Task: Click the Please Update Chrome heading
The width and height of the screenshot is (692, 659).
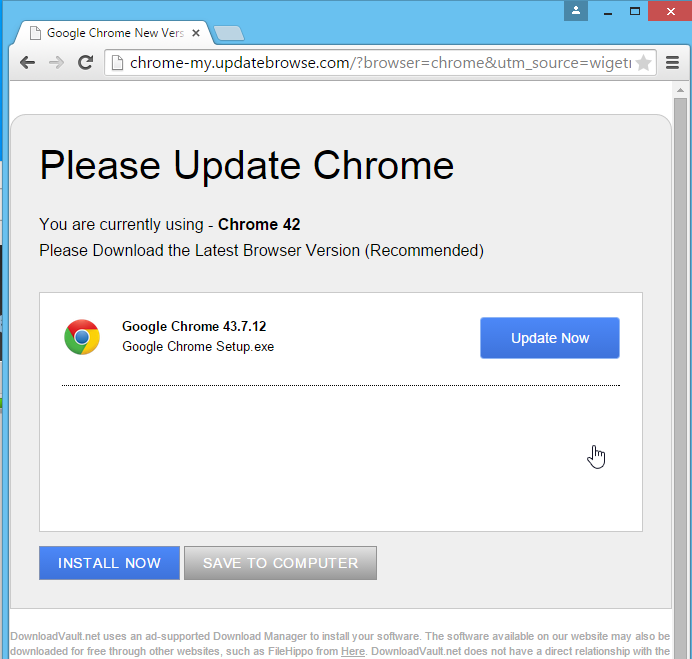Action: (247, 166)
